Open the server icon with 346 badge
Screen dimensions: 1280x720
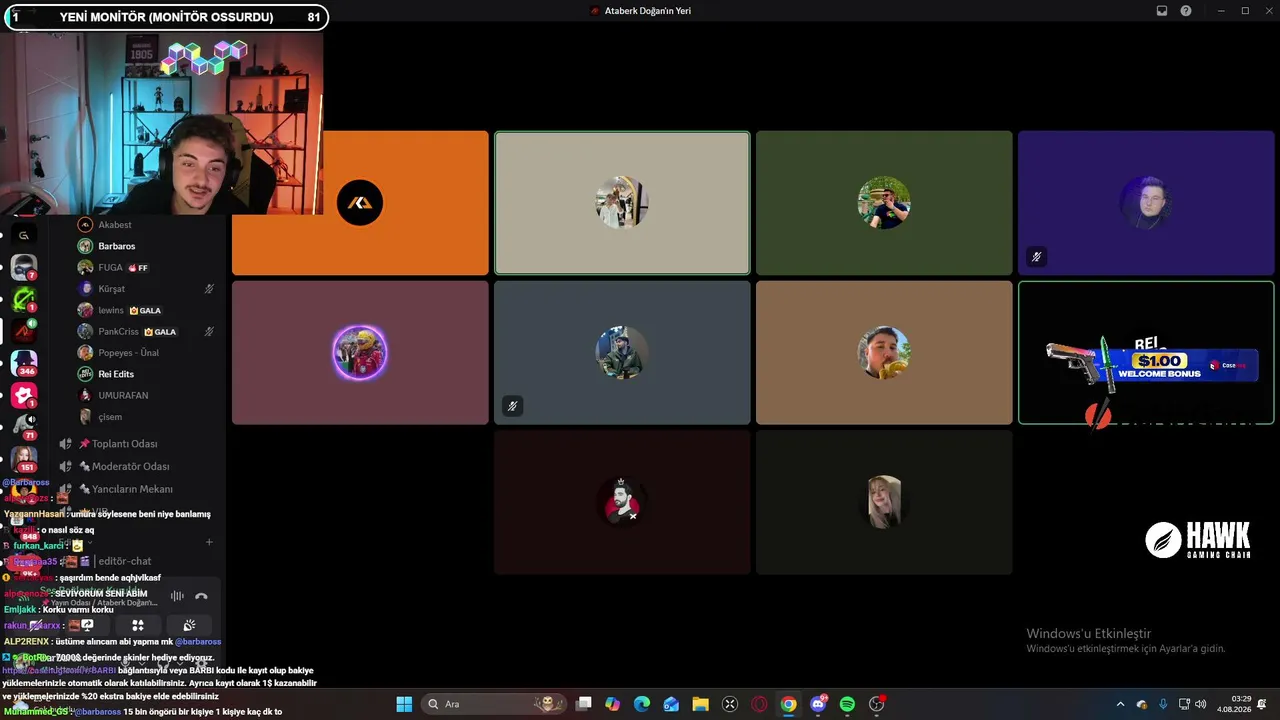[x=24, y=363]
